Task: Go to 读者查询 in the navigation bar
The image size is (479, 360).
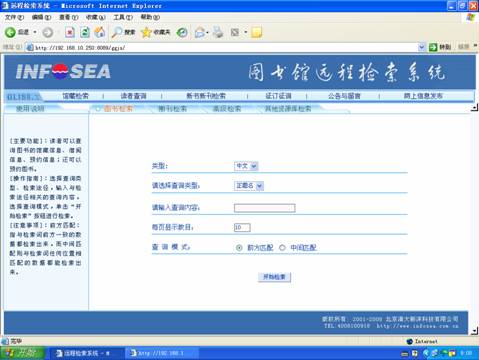Action: point(133,96)
